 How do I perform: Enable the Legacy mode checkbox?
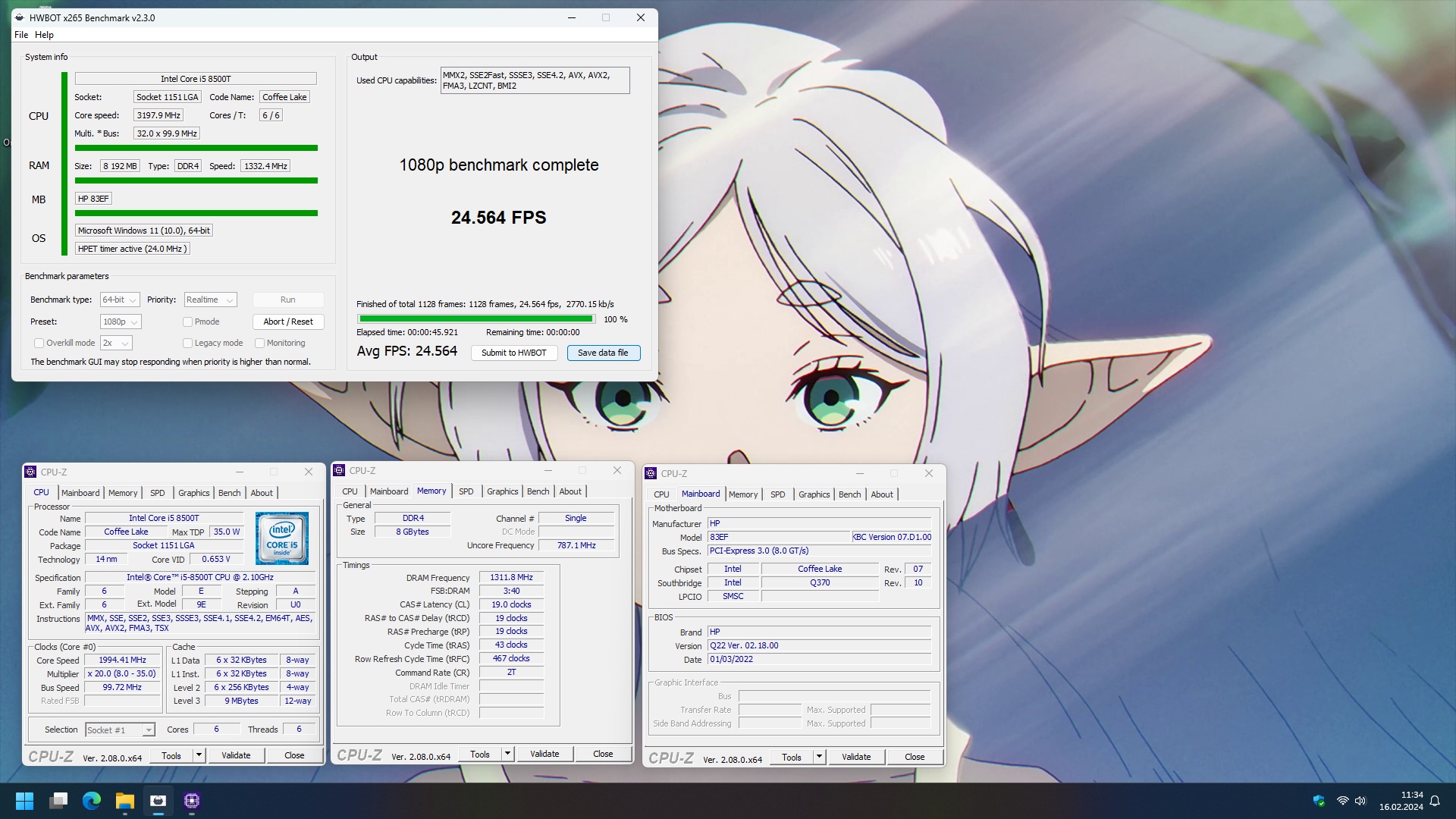[187, 344]
